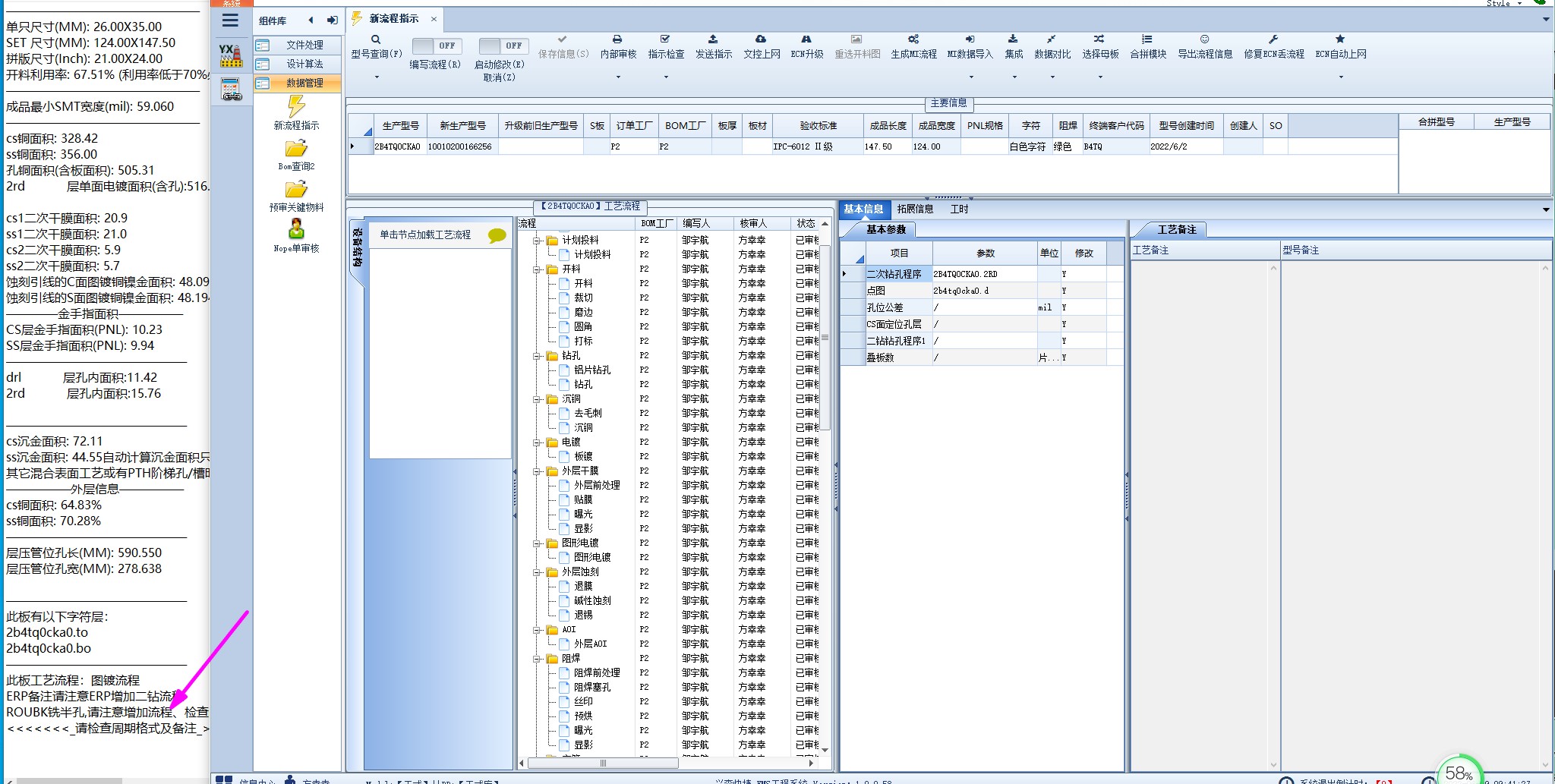Click ECN自动上网 star icon
The width and height of the screenshot is (1555, 784).
(1340, 39)
